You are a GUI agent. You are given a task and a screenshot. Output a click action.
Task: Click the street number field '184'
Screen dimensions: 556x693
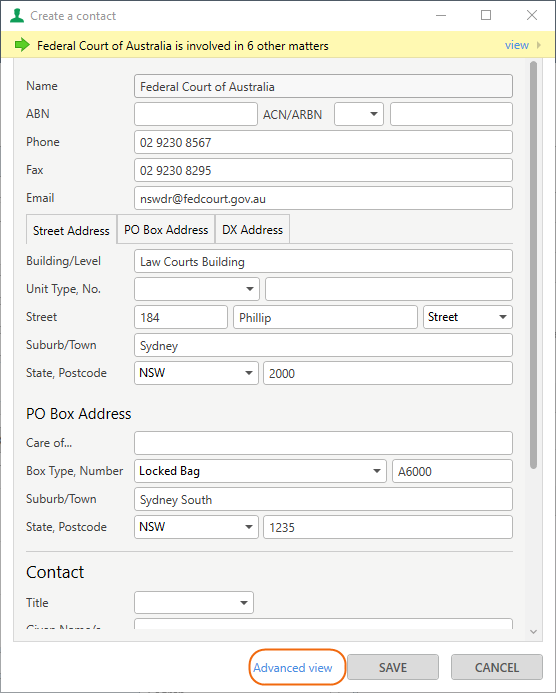pos(181,317)
